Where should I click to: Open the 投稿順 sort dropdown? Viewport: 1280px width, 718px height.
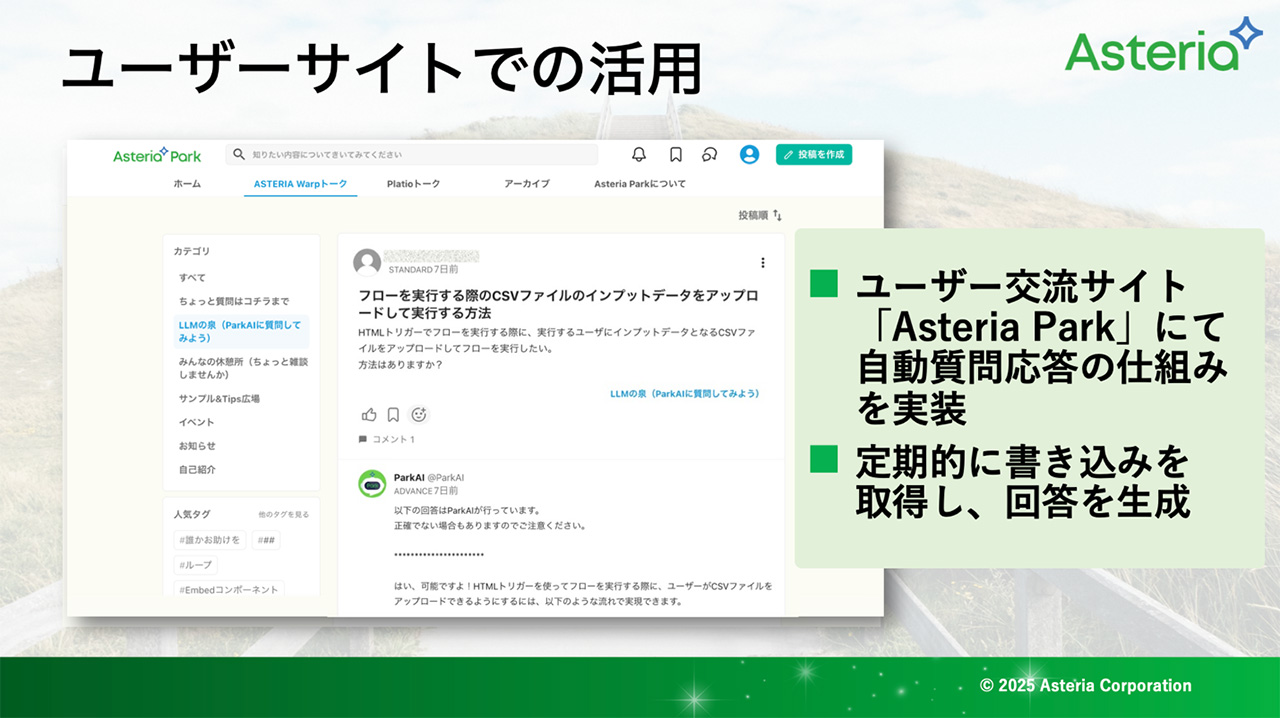[760, 215]
